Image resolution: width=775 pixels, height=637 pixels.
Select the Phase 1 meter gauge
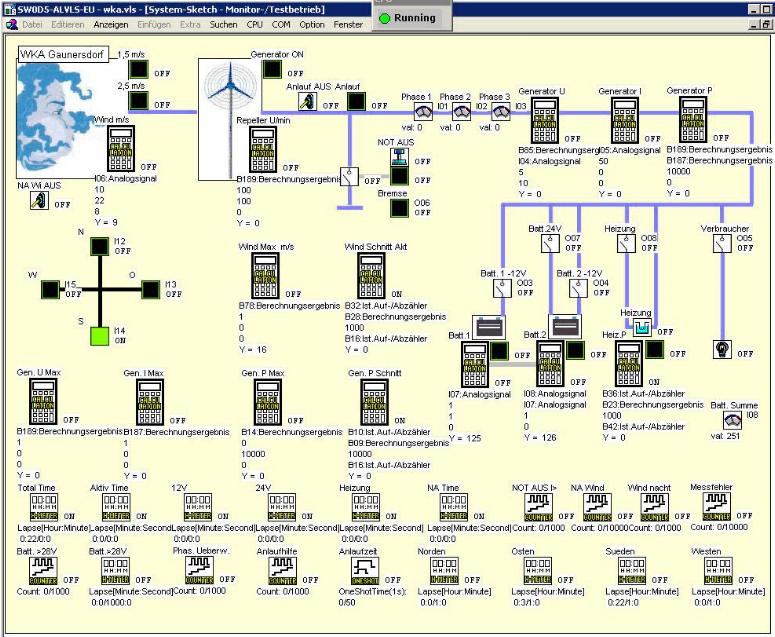(x=423, y=112)
